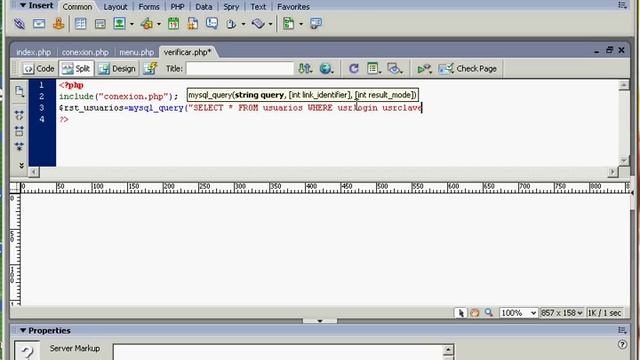
Task: Switch to the PHP insert tab
Action: tap(177, 7)
